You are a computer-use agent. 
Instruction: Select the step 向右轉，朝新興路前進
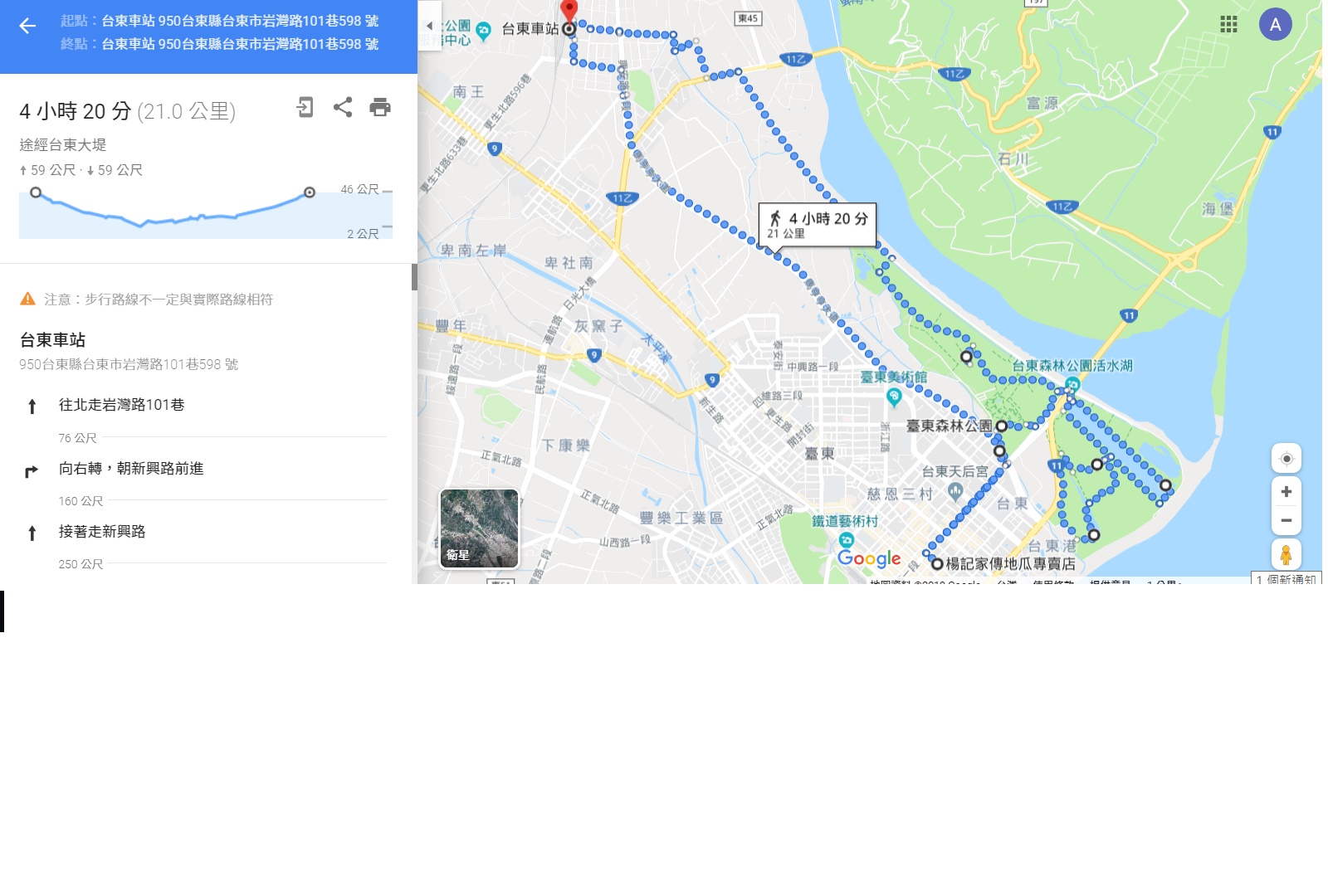point(131,469)
